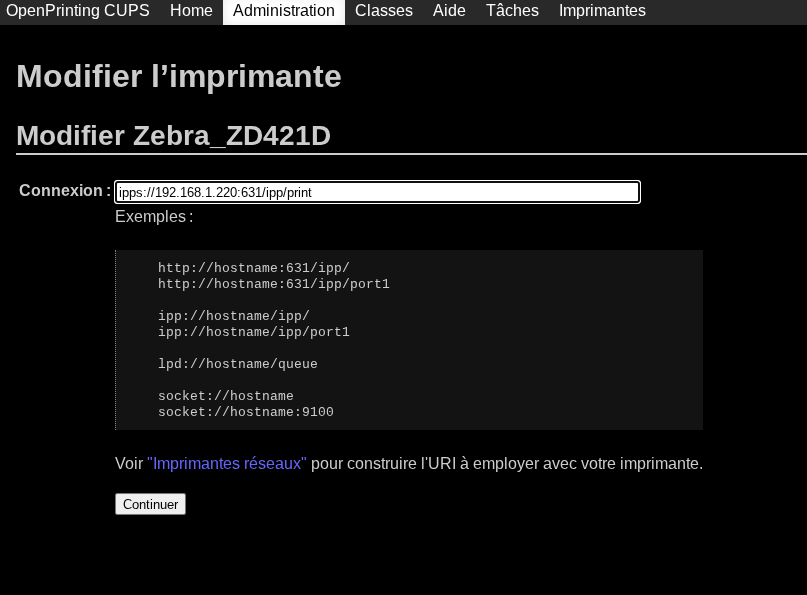Go to the Home tab
Image resolution: width=807 pixels, height=595 pixels.
pyautogui.click(x=191, y=11)
